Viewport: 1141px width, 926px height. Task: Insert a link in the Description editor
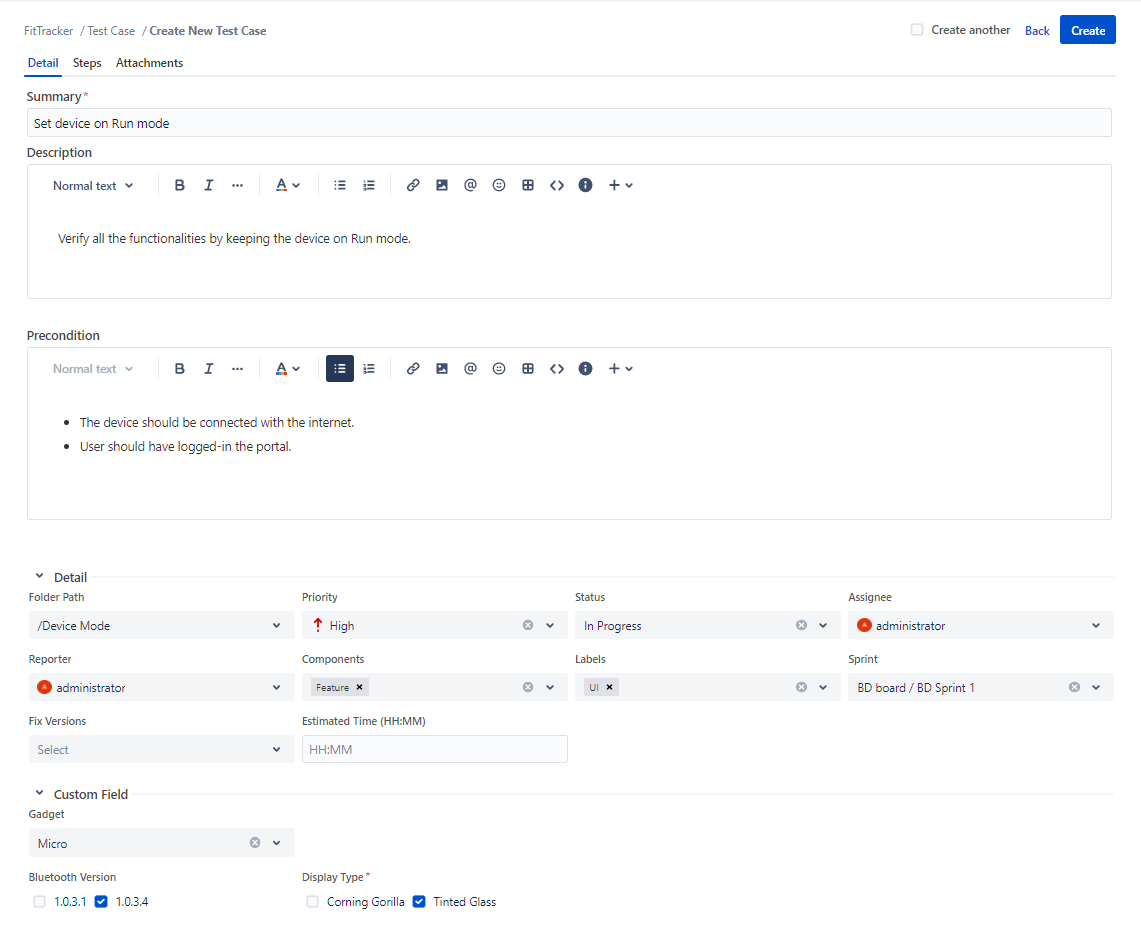413,185
